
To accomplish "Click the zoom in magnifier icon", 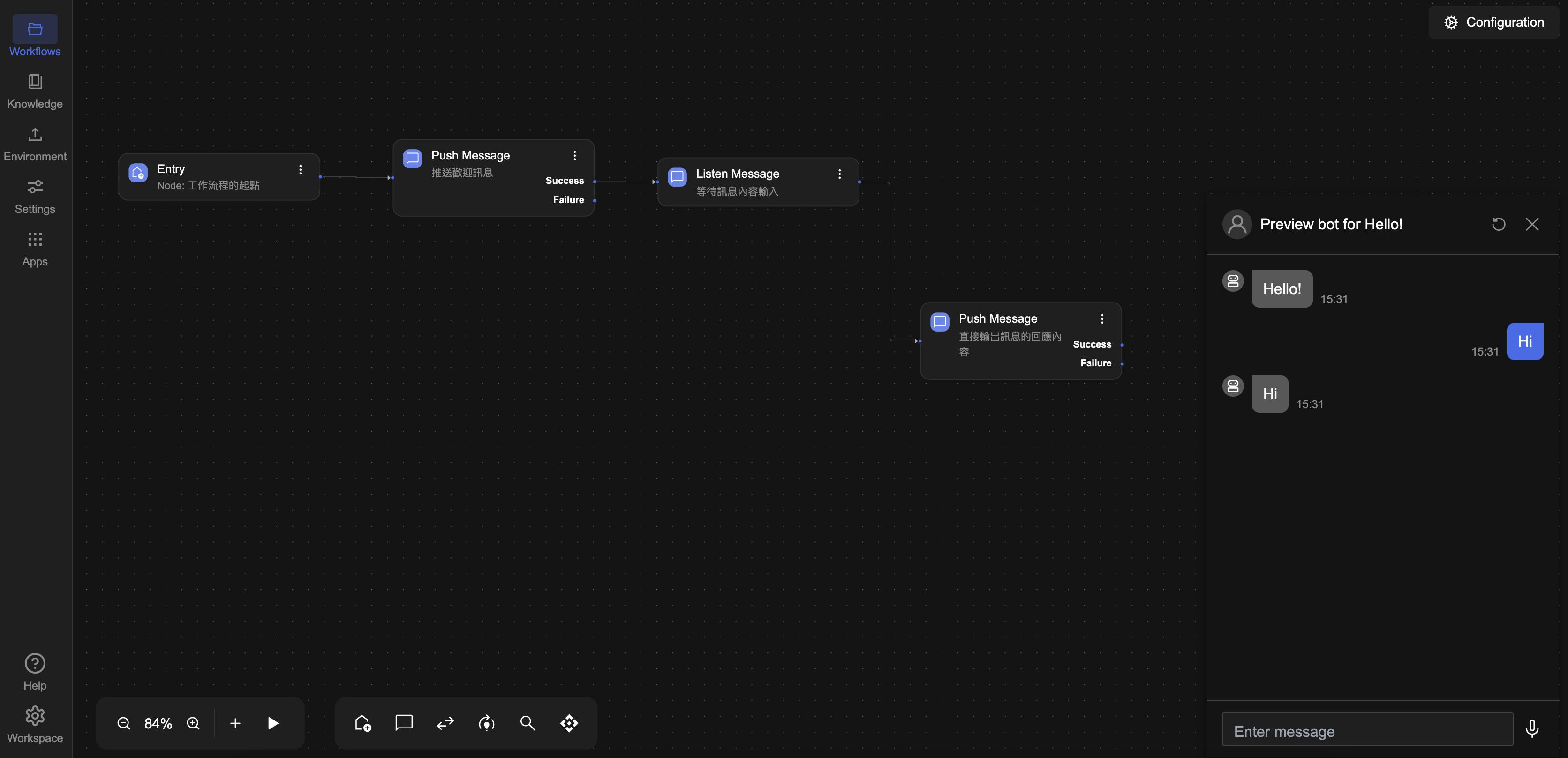I will pyautogui.click(x=193, y=723).
